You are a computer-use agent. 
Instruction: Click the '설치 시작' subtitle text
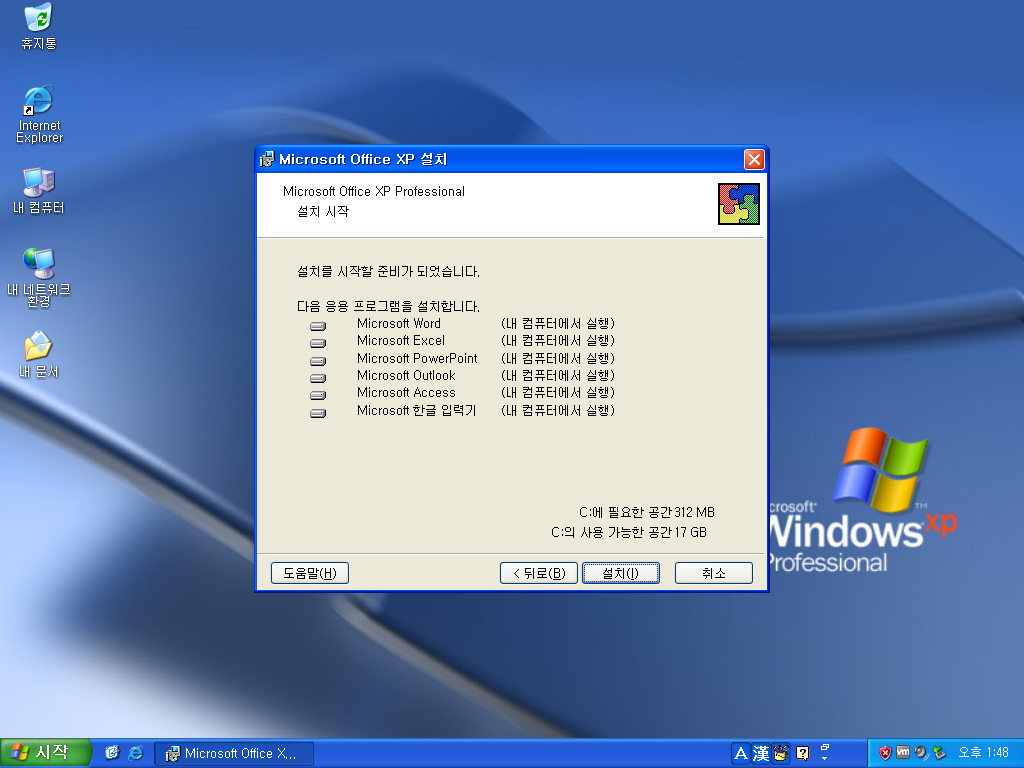coord(323,211)
